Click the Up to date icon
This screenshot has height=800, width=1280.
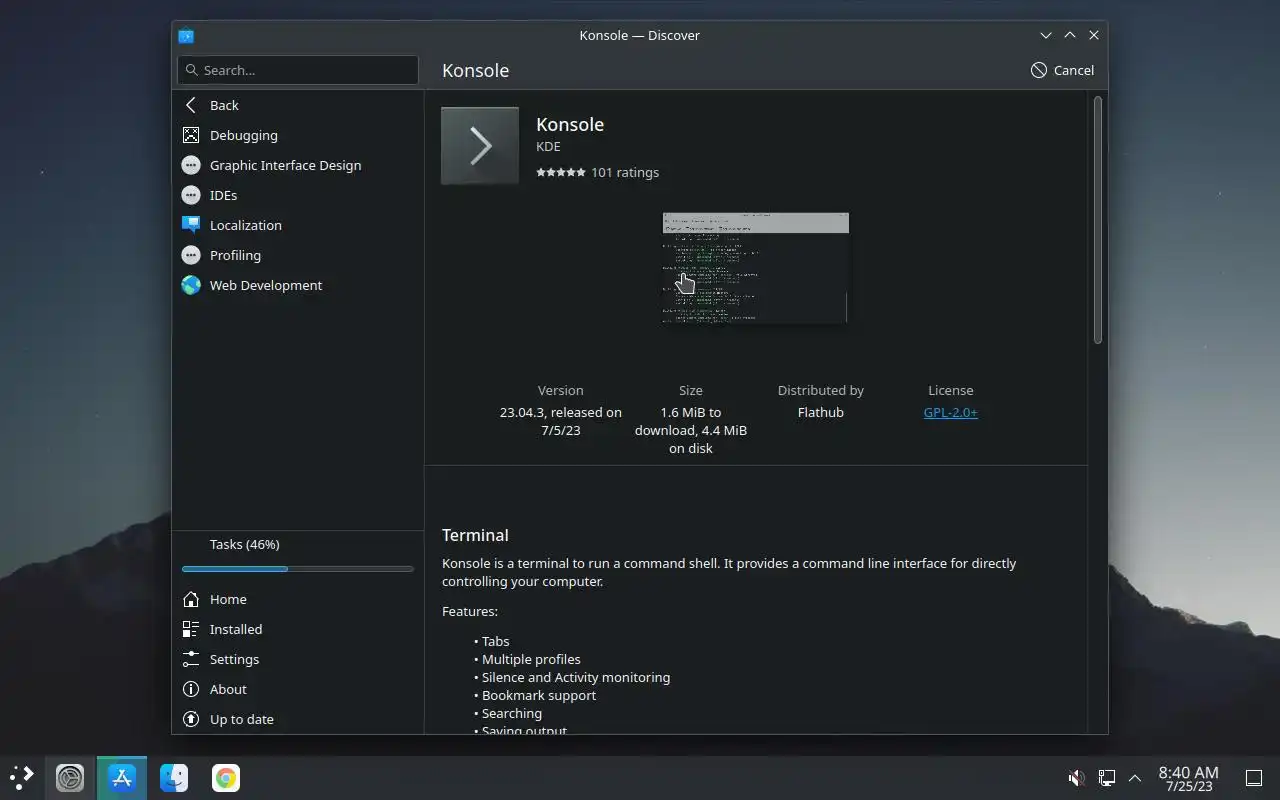coord(191,719)
